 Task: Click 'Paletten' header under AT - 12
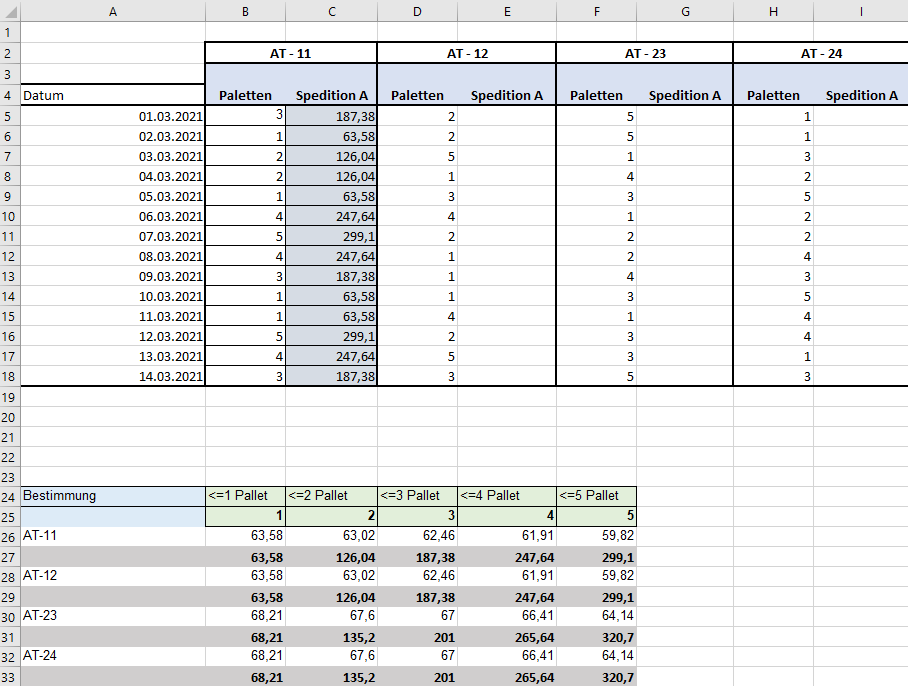point(418,95)
